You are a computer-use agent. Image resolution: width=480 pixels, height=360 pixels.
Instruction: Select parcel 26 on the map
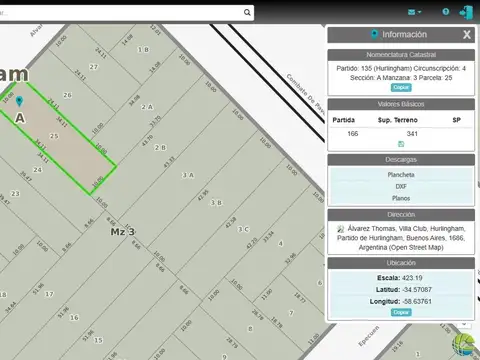(67, 95)
